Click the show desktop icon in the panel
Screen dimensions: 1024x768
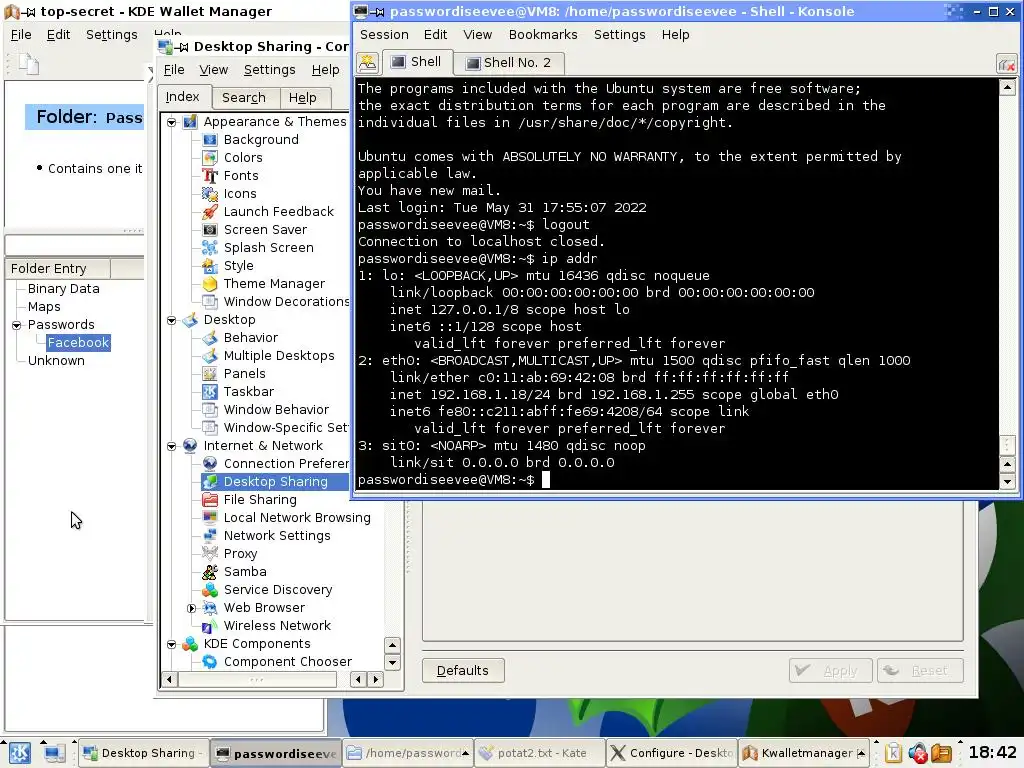pos(54,753)
